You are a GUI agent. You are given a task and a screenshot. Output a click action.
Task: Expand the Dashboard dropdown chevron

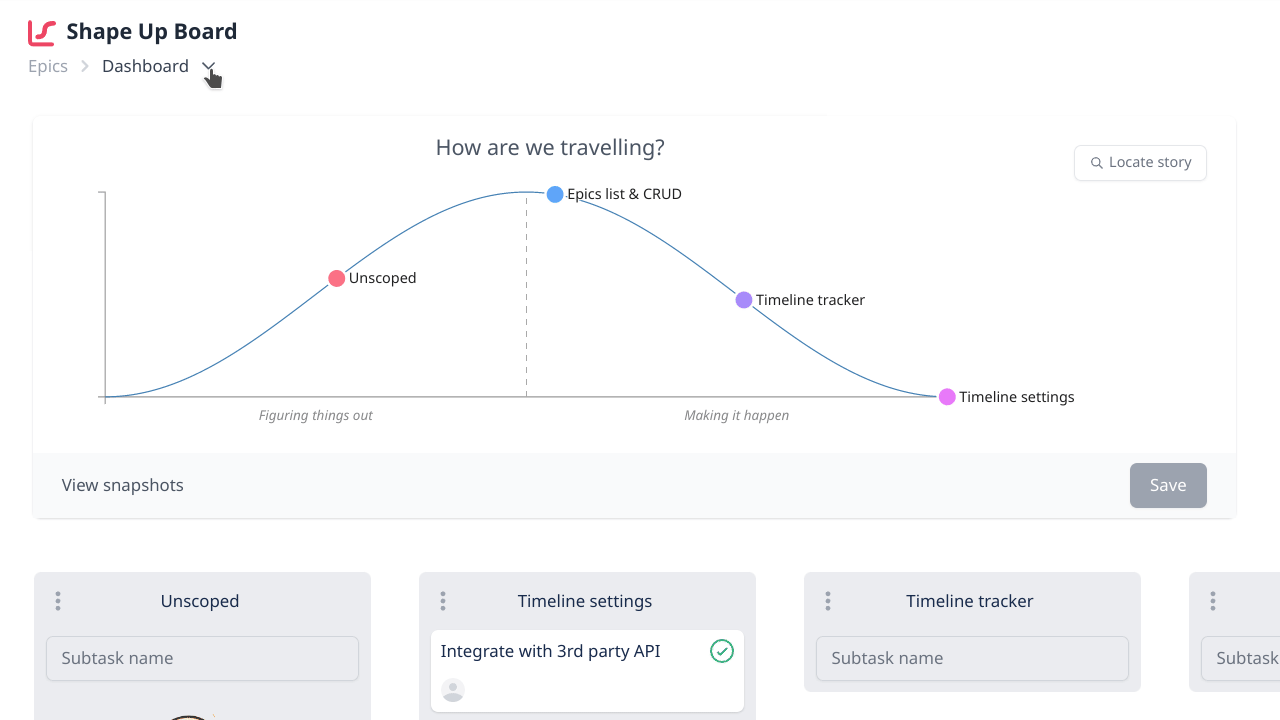(x=208, y=67)
